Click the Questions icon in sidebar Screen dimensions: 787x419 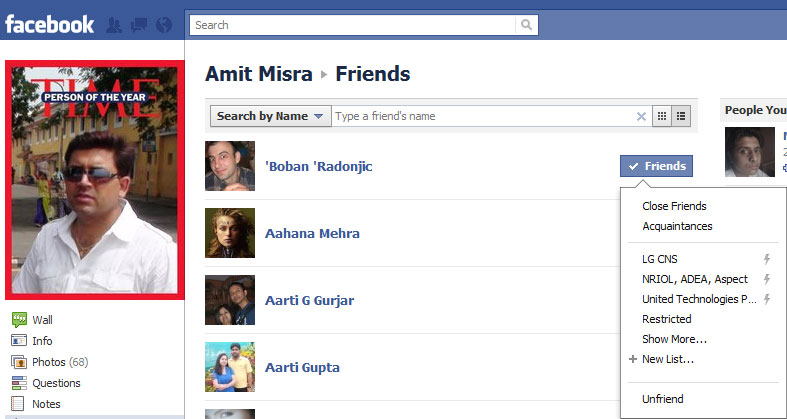point(19,383)
